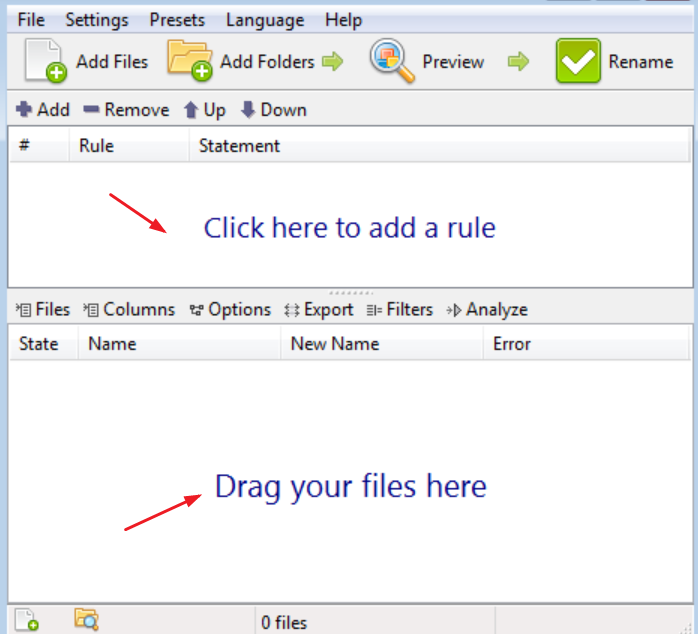The image size is (698, 634).
Task: Click the 'Click here to add a rule' text
Action: point(349,228)
